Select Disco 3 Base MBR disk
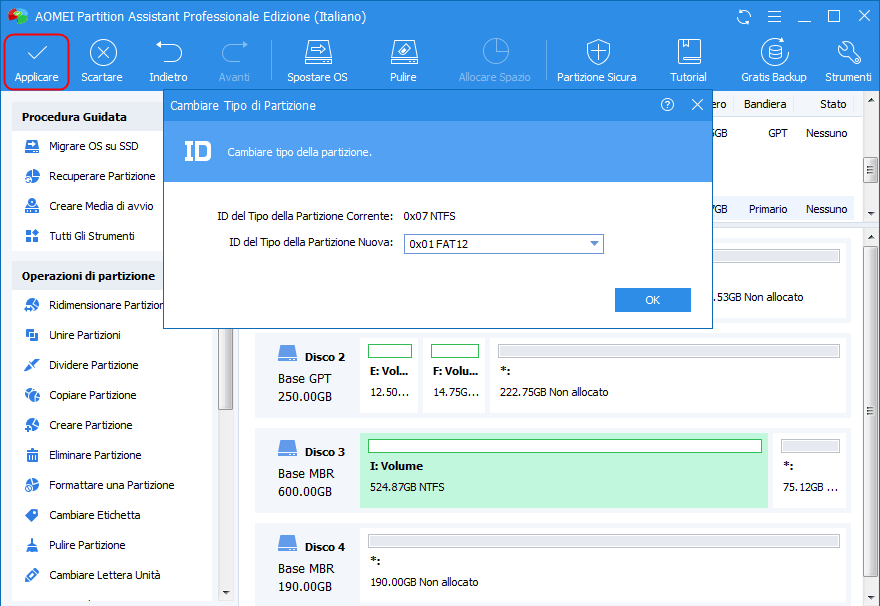The width and height of the screenshot is (880, 606). click(x=307, y=470)
